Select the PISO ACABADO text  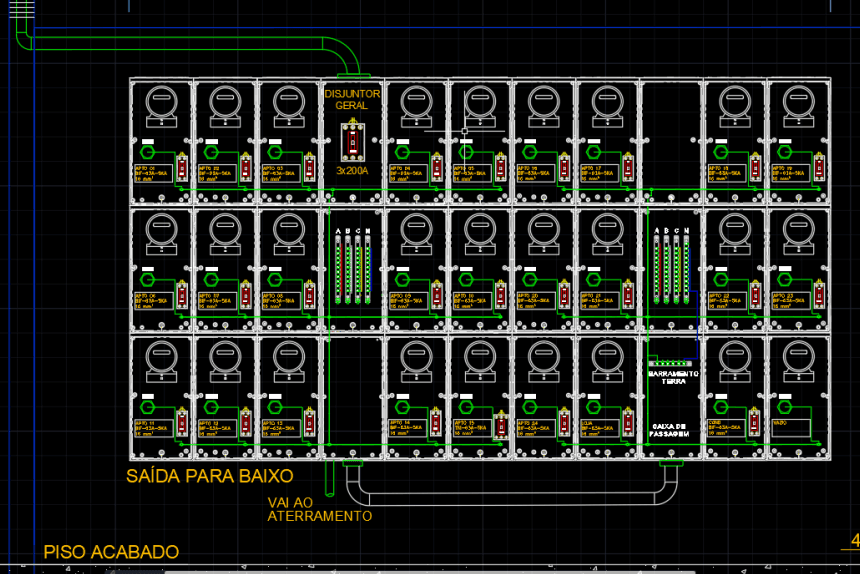point(111,552)
